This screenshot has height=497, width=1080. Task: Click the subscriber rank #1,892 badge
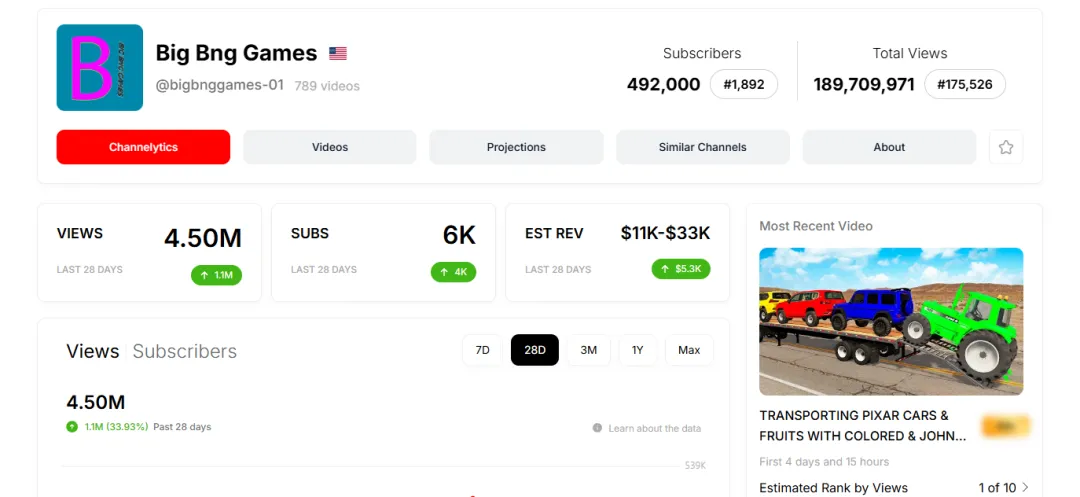[744, 84]
